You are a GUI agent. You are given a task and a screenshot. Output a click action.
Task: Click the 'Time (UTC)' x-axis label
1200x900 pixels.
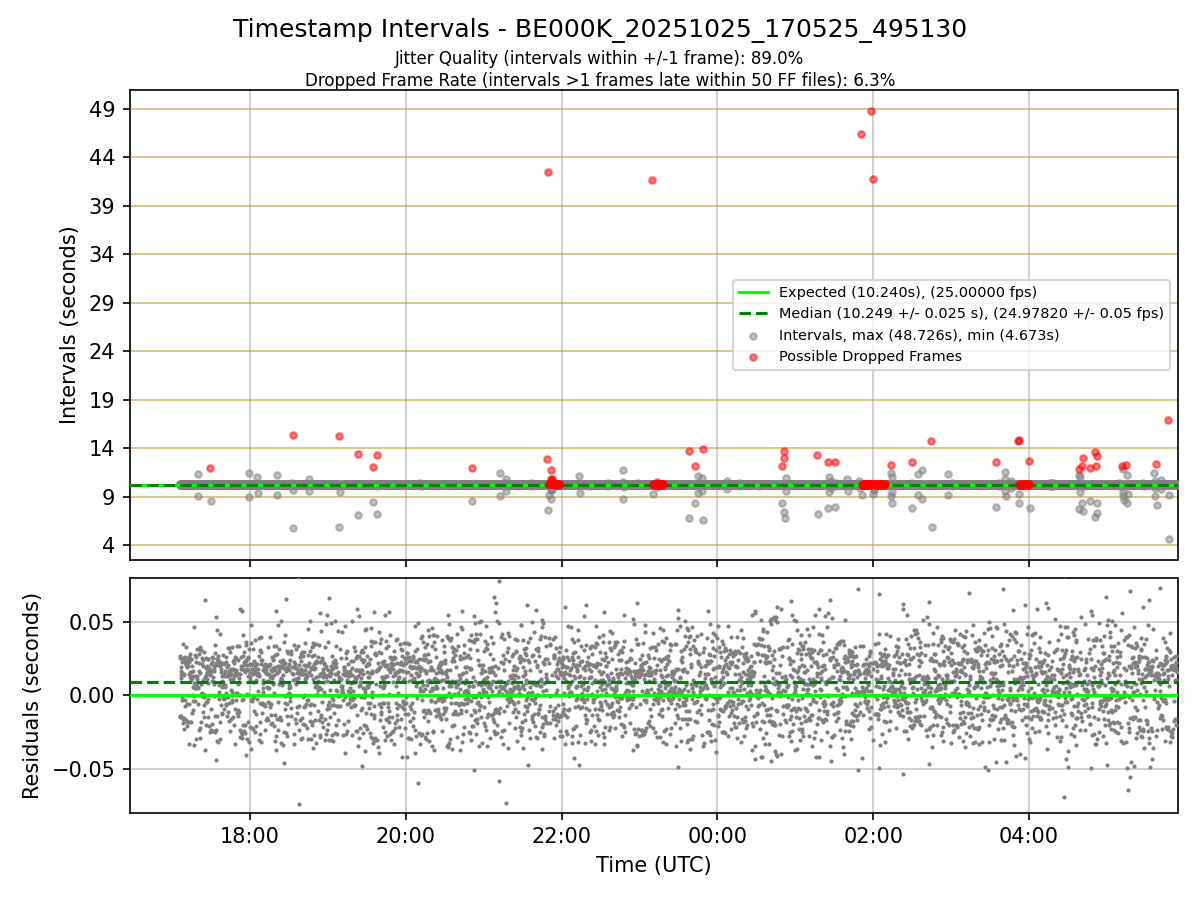653,865
